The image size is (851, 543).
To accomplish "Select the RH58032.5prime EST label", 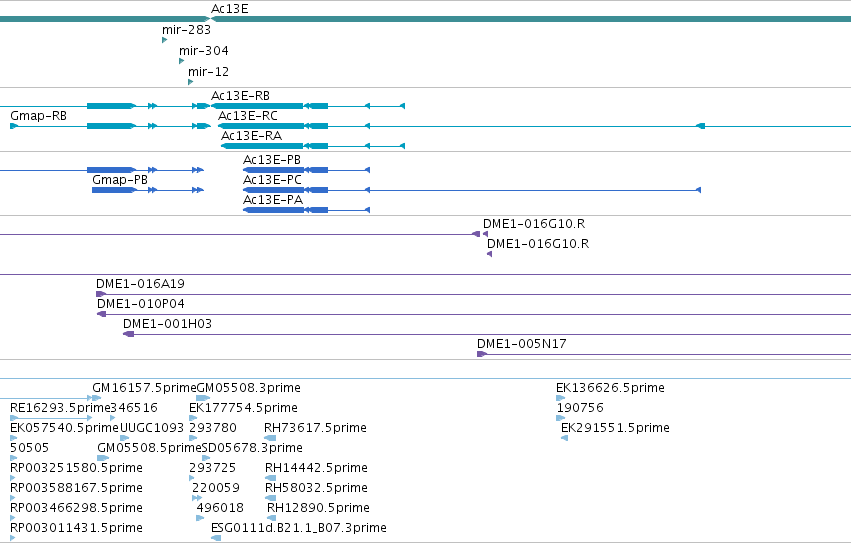I will click(316, 488).
